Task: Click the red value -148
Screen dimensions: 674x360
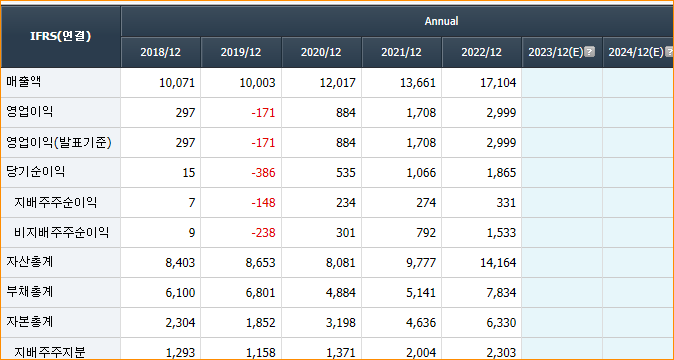Action: click(x=263, y=203)
